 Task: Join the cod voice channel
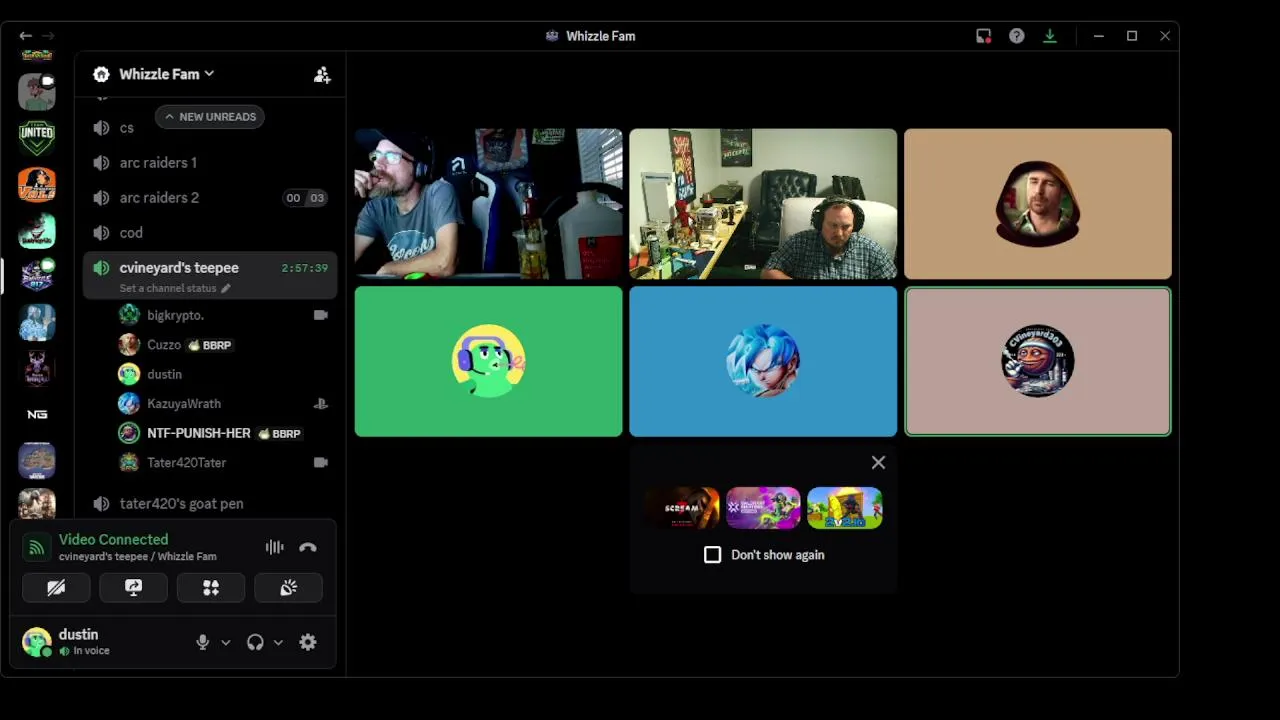(x=210, y=233)
